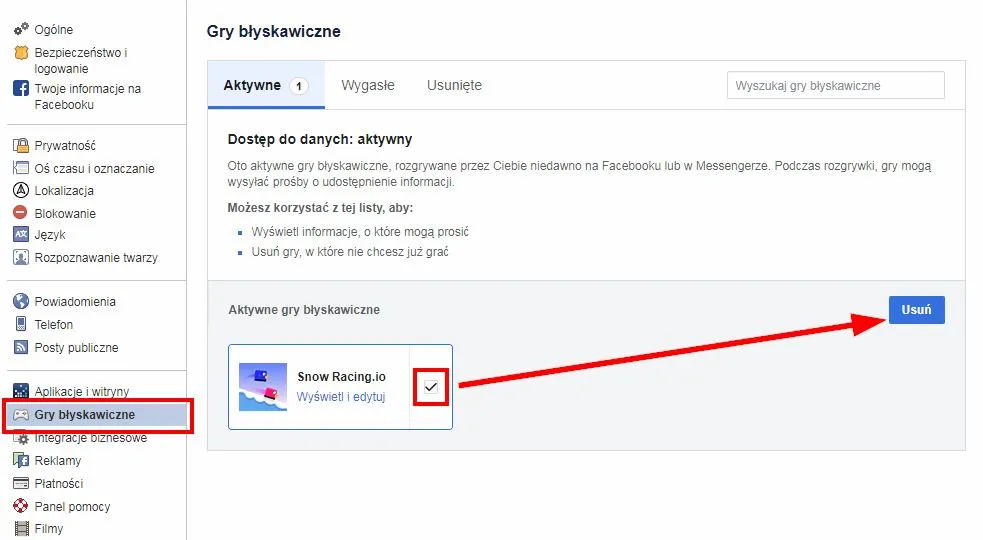Click the Filmy film strip icon
Image resolution: width=983 pixels, height=540 pixels.
point(21,529)
